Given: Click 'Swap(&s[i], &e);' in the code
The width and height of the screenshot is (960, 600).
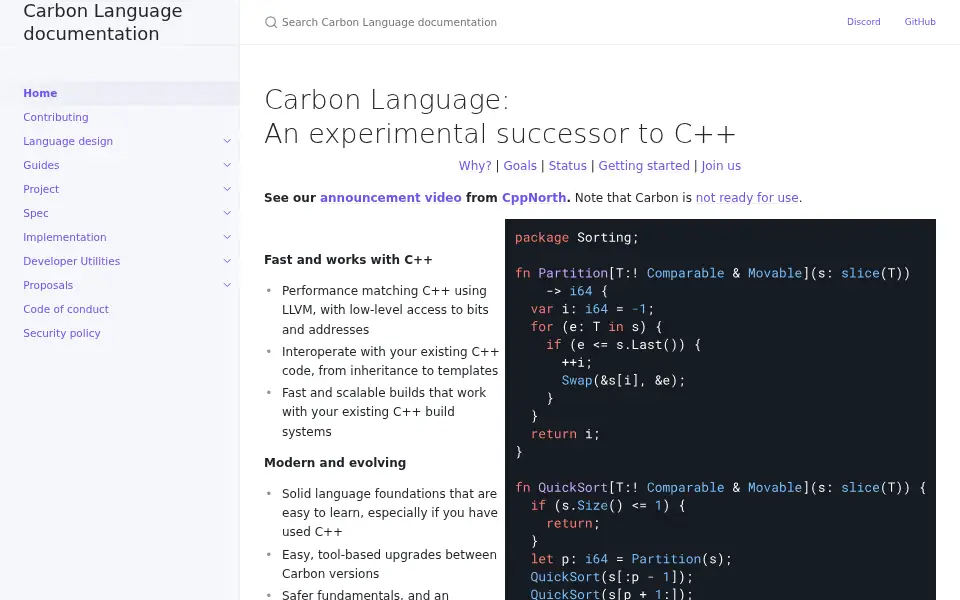Looking at the screenshot, I should tap(623, 380).
